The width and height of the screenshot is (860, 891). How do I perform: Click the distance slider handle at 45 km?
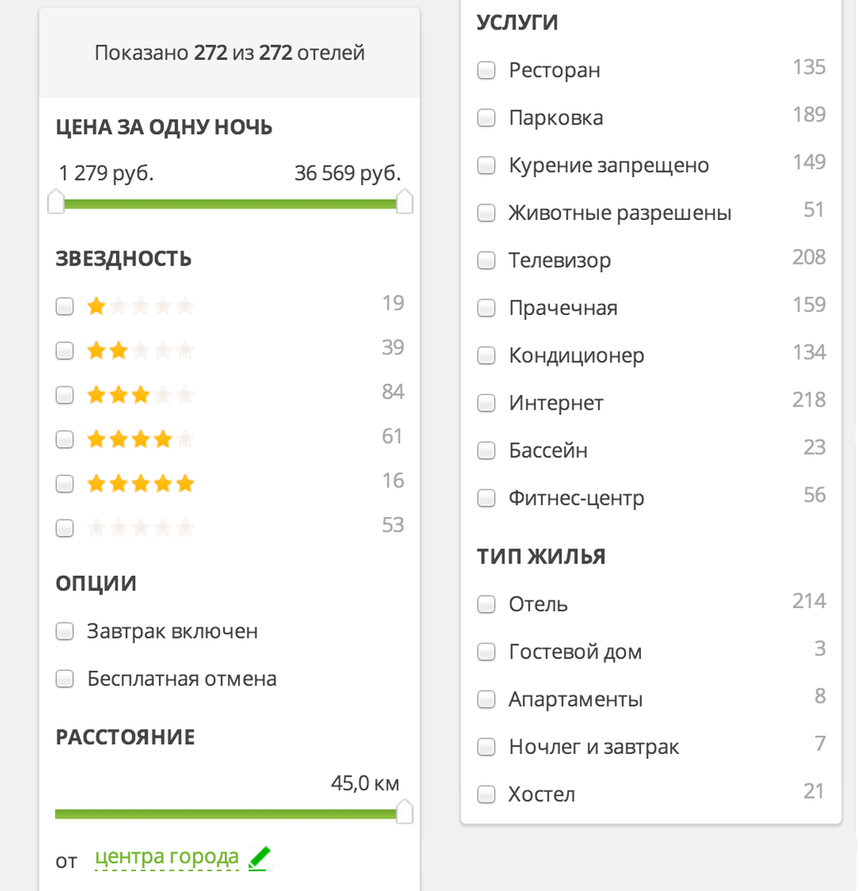[x=403, y=813]
